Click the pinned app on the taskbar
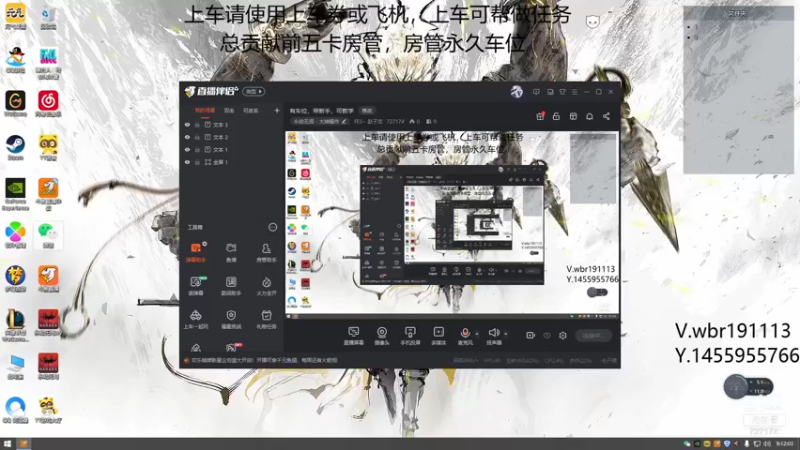The height and width of the screenshot is (450, 800). 23,444
